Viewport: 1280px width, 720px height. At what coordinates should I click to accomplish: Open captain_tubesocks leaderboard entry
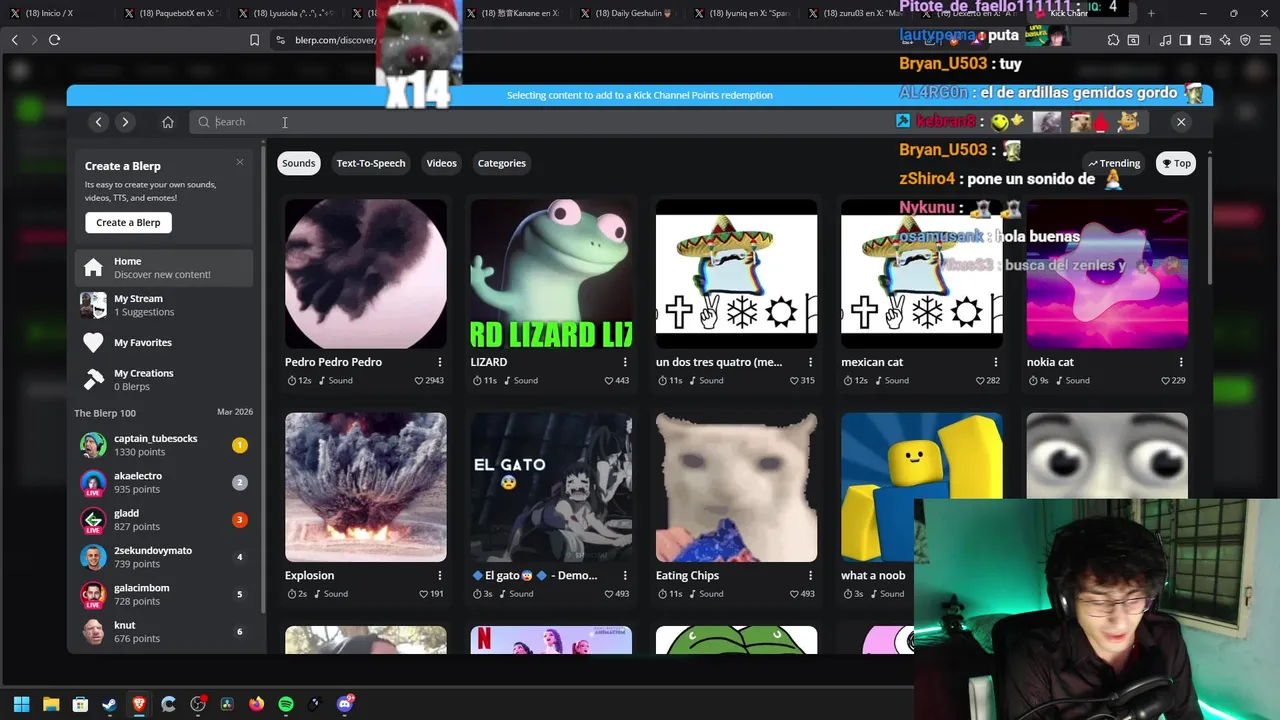tap(164, 445)
